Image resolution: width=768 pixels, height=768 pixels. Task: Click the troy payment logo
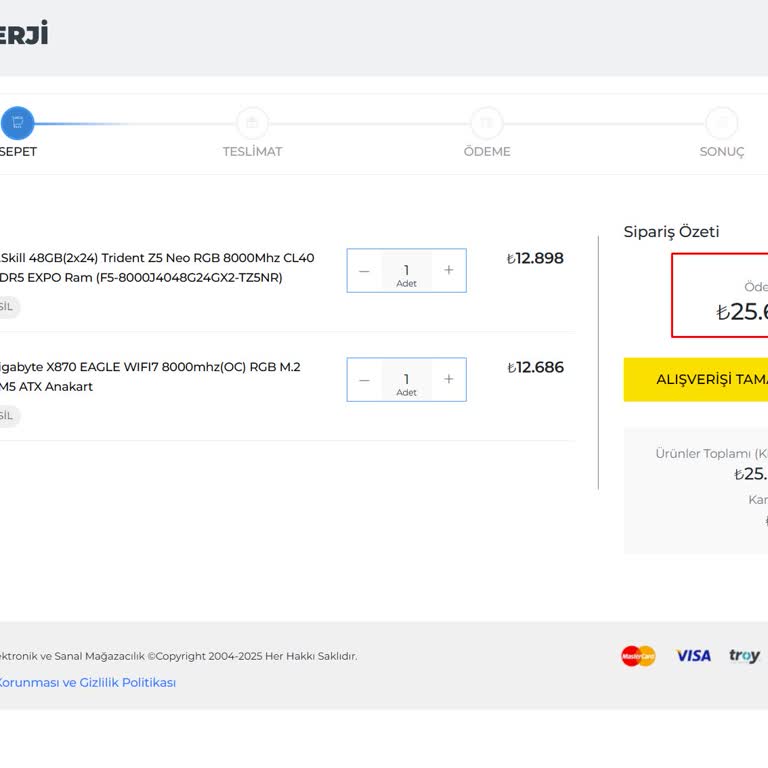point(744,656)
